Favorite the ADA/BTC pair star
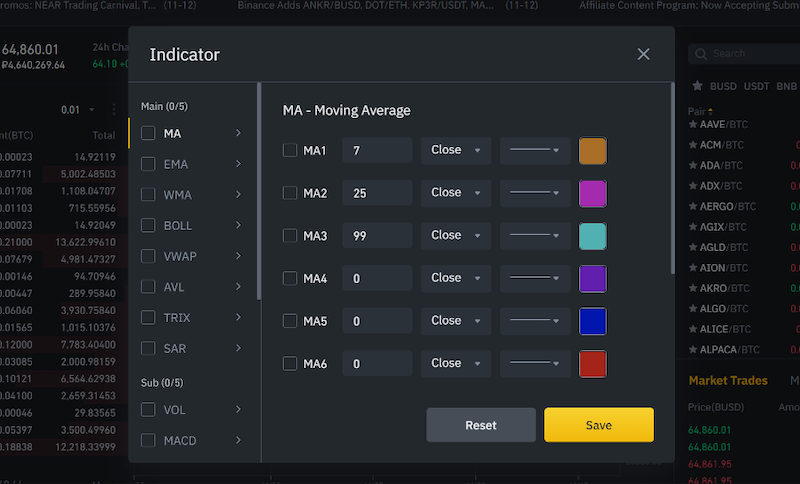800x484 pixels. click(693, 165)
